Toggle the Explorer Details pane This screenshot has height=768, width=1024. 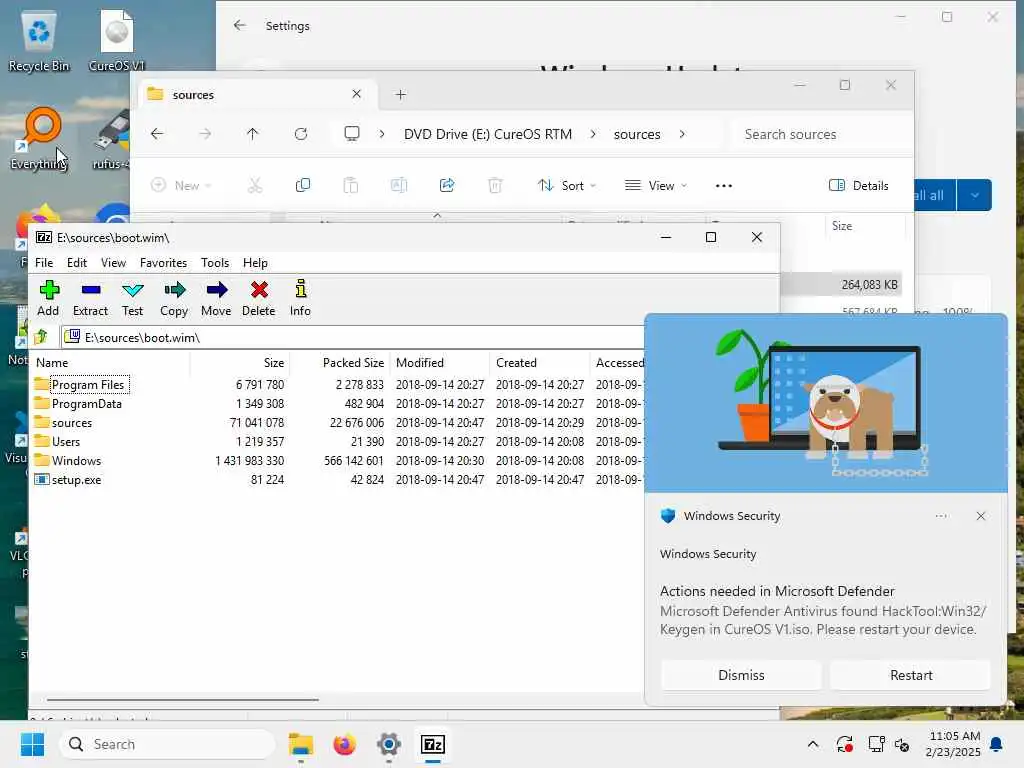coord(859,185)
